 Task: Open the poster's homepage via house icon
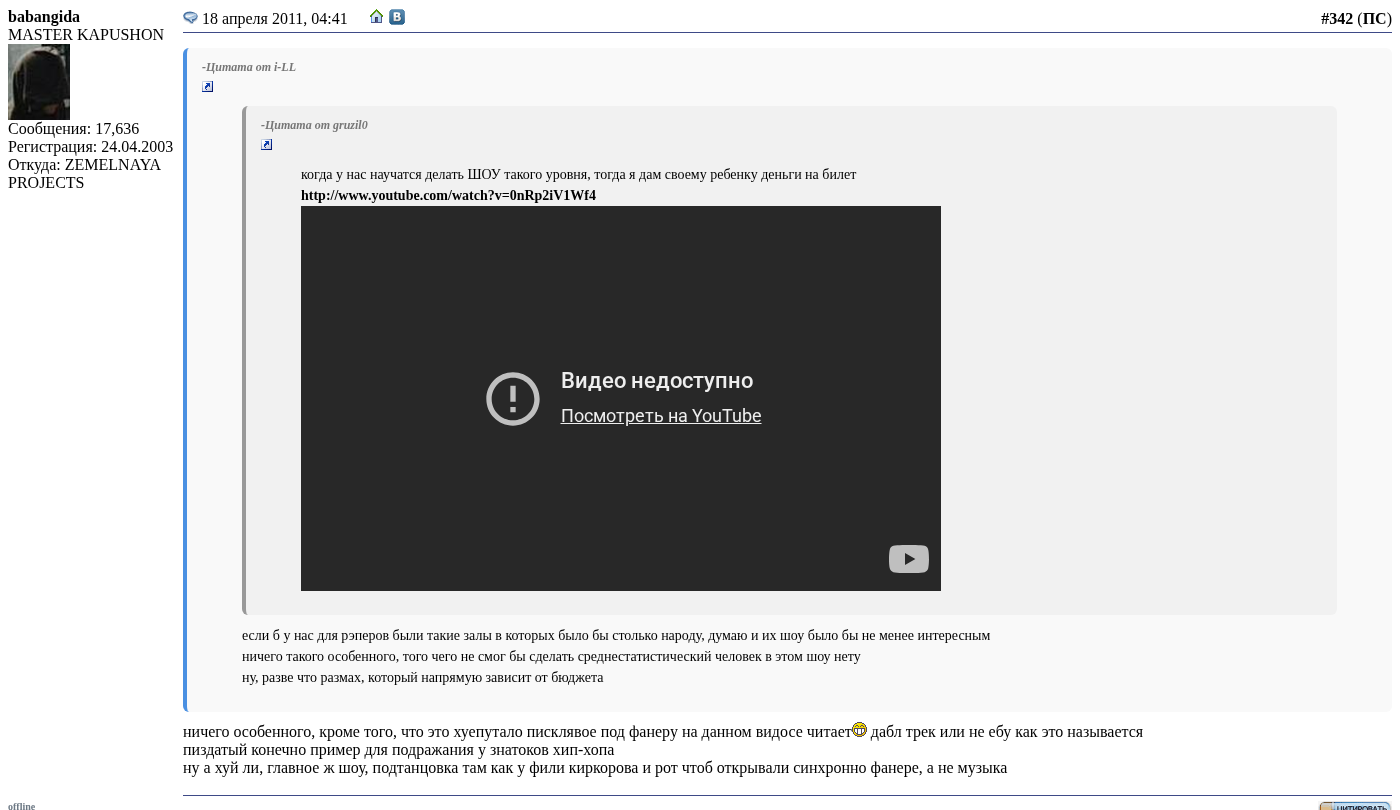[377, 17]
